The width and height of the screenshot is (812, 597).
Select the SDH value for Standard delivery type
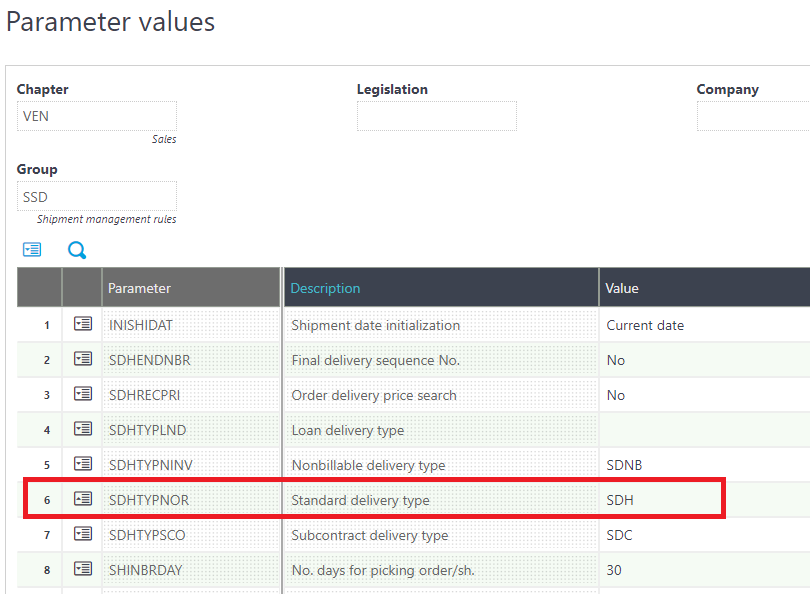[x=620, y=500]
